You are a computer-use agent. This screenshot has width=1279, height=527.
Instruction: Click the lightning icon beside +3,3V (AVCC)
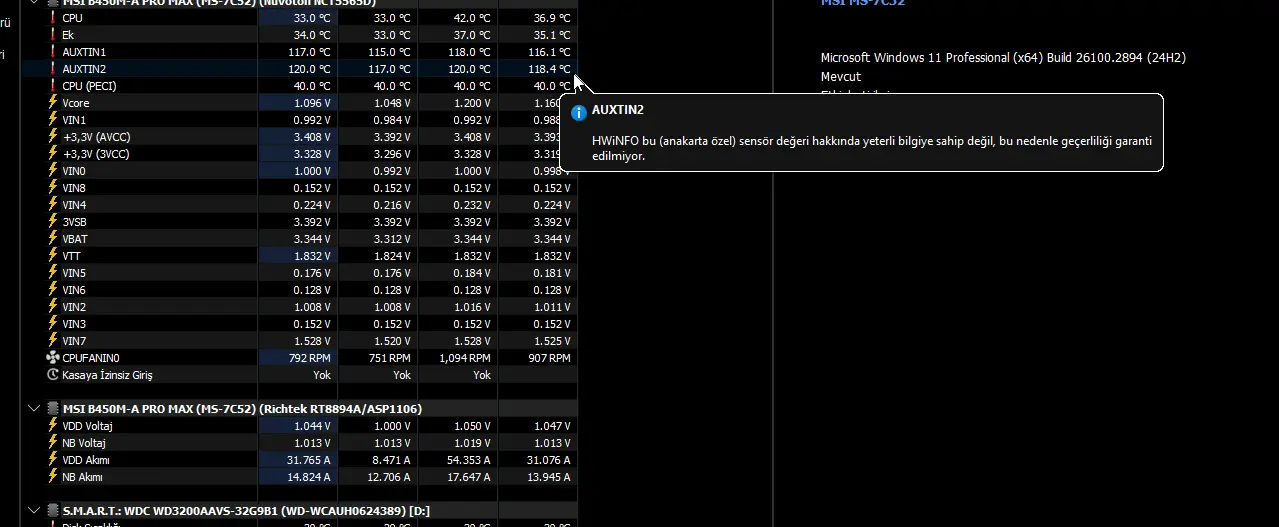pos(53,137)
